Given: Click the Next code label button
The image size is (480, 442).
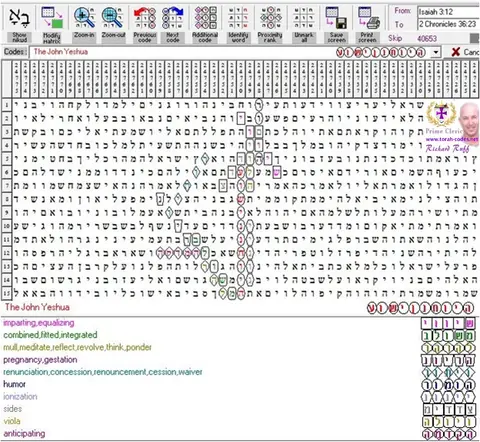Looking at the screenshot, I should (x=172, y=37).
